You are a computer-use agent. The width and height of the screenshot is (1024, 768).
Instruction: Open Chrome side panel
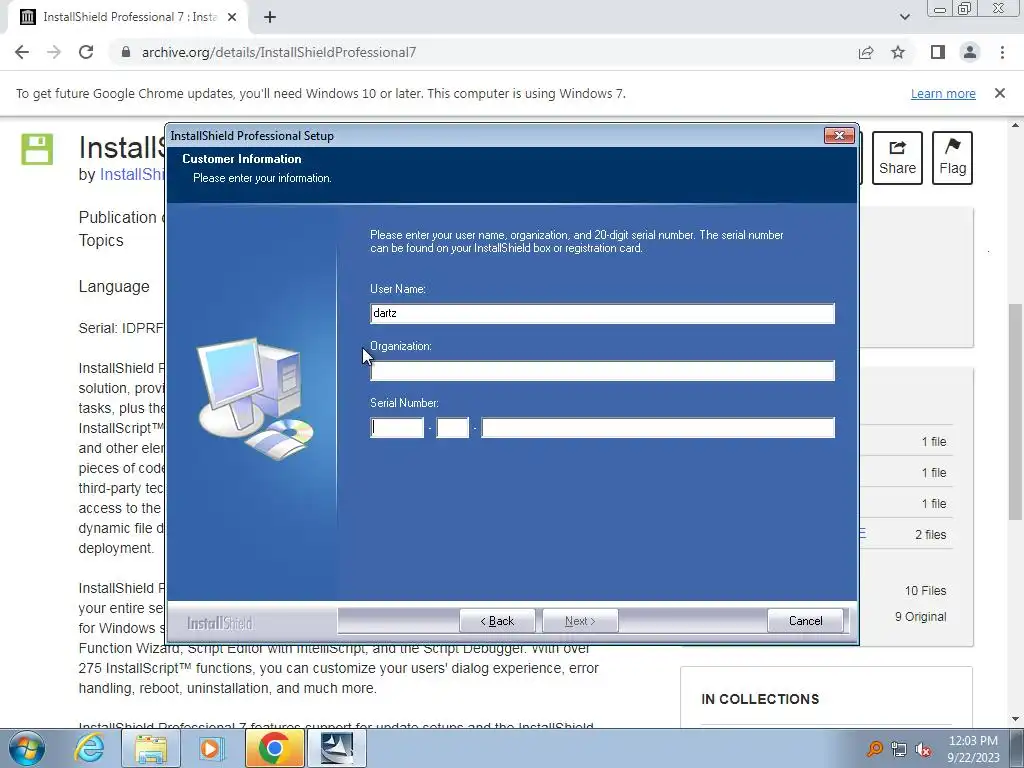(938, 52)
